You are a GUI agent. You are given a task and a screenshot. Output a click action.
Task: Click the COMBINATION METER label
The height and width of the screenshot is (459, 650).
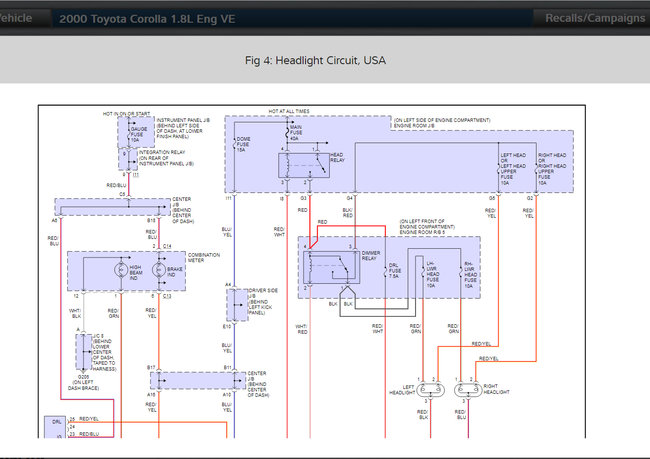tap(204, 257)
